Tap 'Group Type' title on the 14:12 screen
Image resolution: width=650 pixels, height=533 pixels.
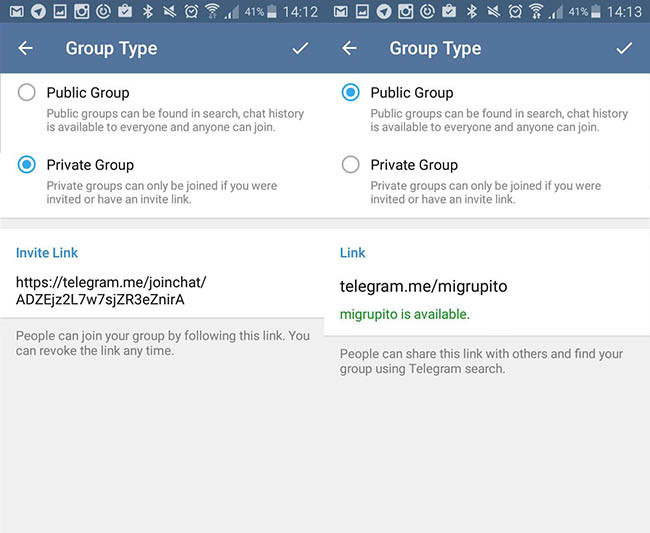112,48
